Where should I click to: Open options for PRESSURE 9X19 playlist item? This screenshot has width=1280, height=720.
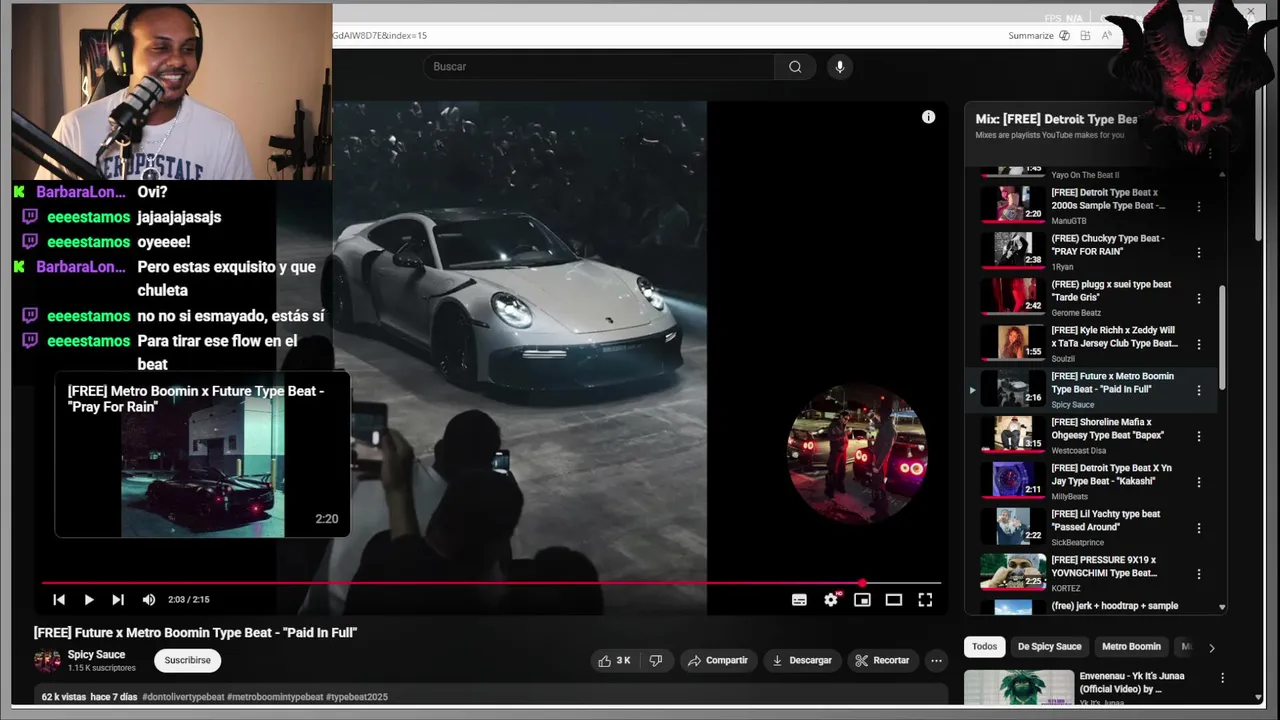click(1199, 574)
